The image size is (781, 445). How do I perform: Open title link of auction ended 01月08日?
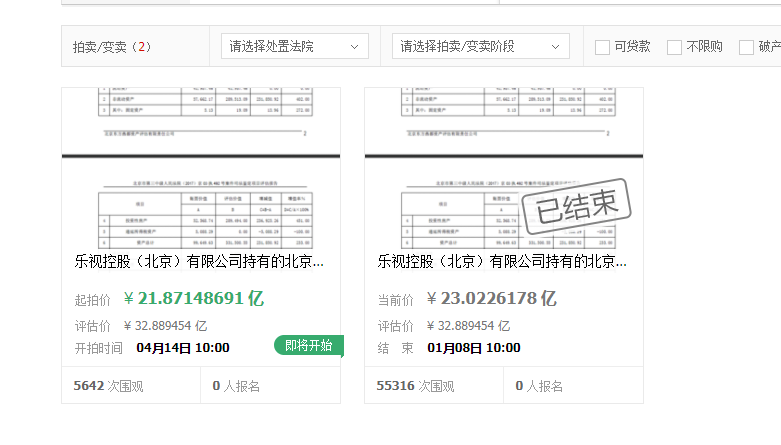point(502,261)
